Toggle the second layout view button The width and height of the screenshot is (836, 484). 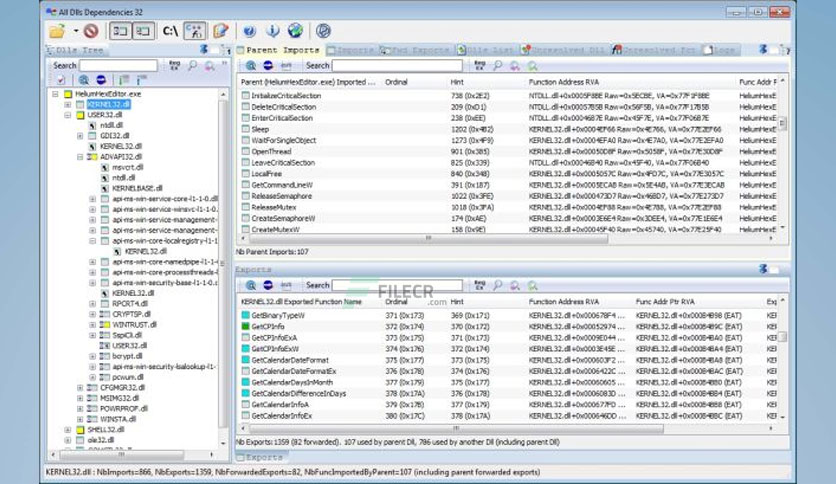[x=143, y=31]
